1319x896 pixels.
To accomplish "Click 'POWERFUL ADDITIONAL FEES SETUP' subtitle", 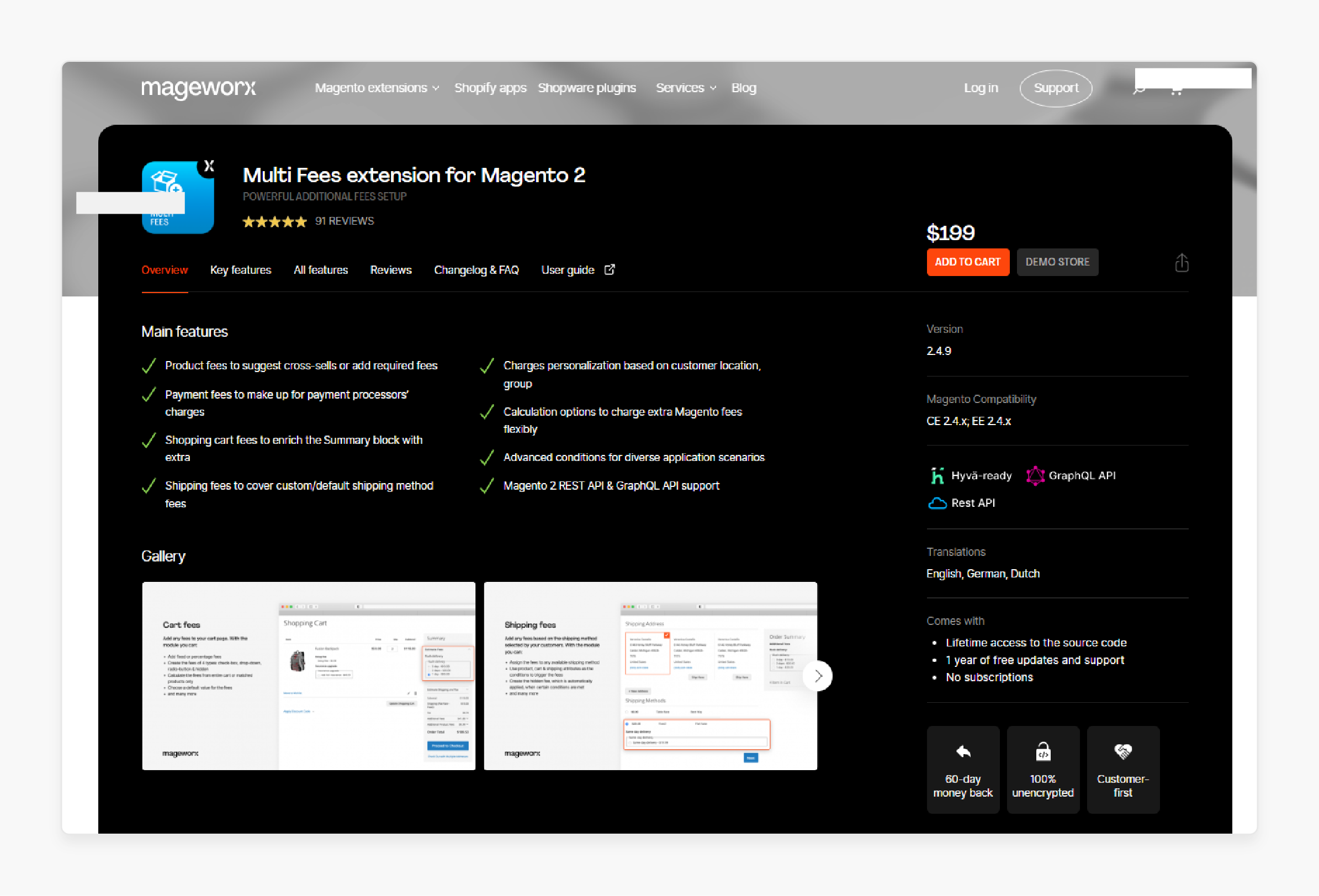I will tap(325, 197).
